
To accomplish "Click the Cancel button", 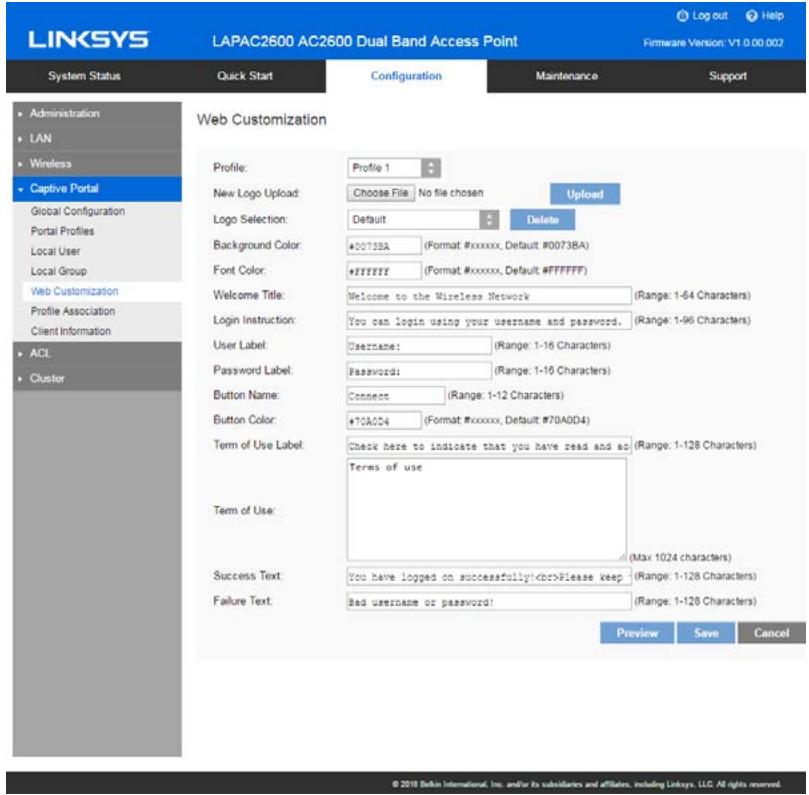I will click(771, 633).
